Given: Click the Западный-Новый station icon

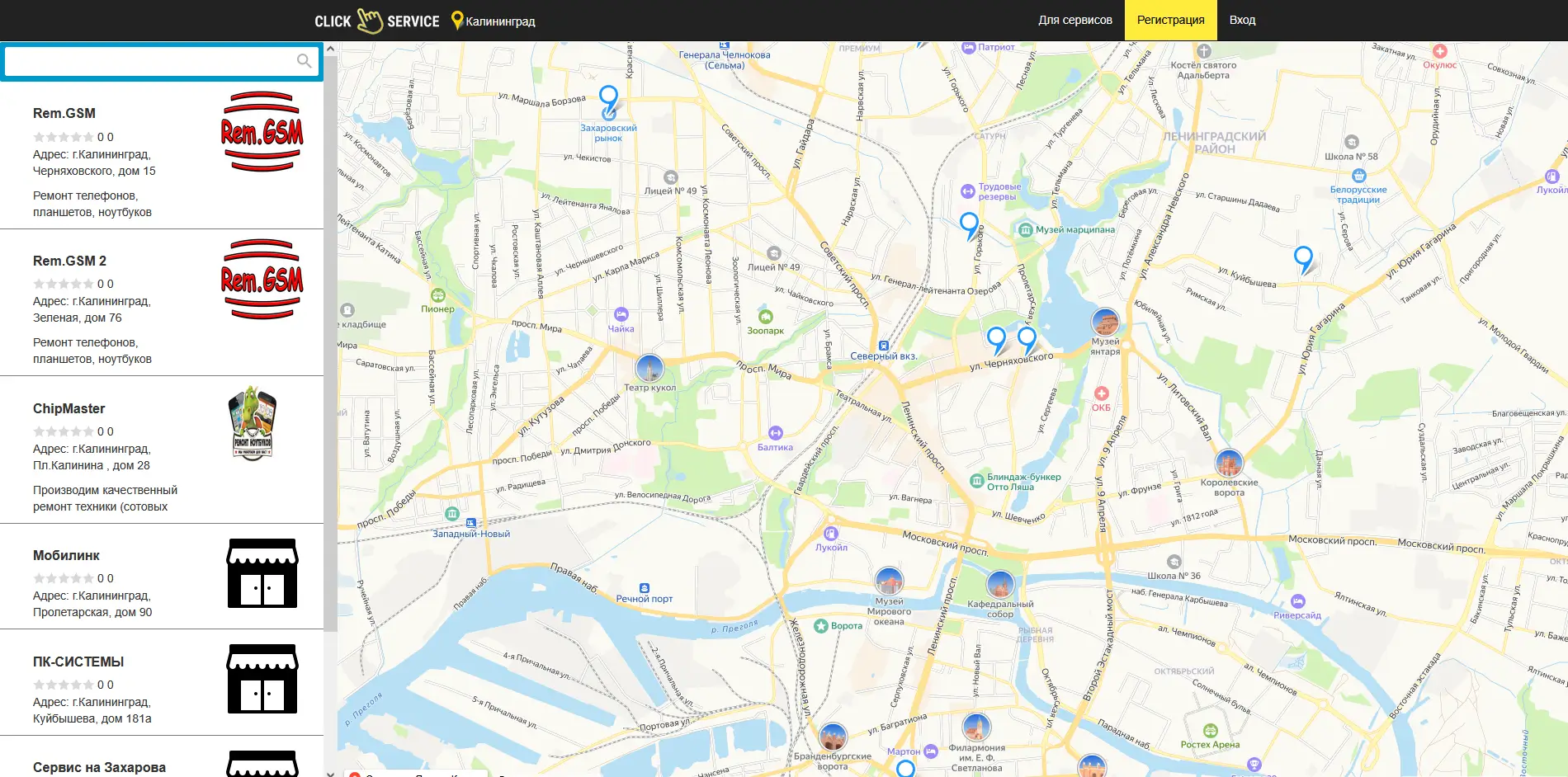Looking at the screenshot, I should [x=470, y=523].
